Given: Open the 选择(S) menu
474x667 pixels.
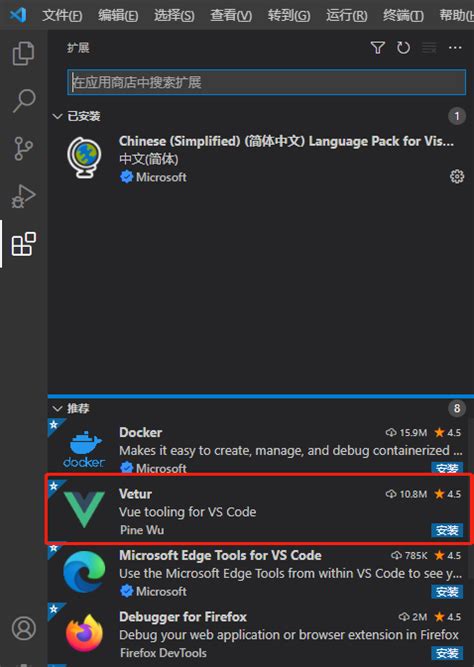Looking at the screenshot, I should coord(174,16).
